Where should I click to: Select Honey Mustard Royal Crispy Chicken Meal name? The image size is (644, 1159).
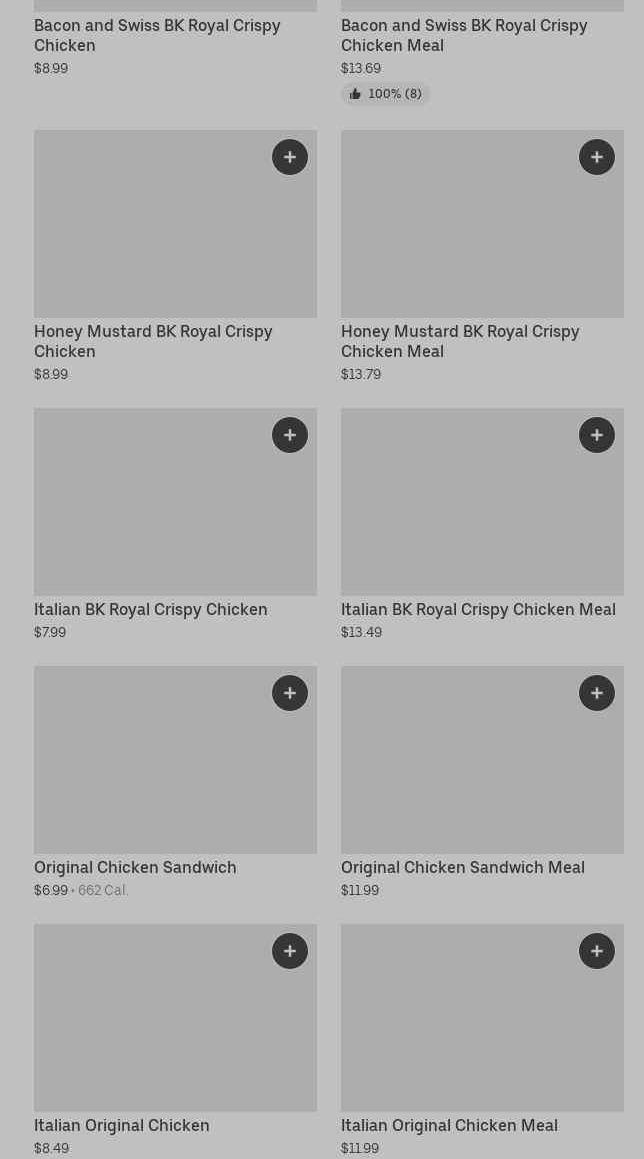click(x=460, y=341)
